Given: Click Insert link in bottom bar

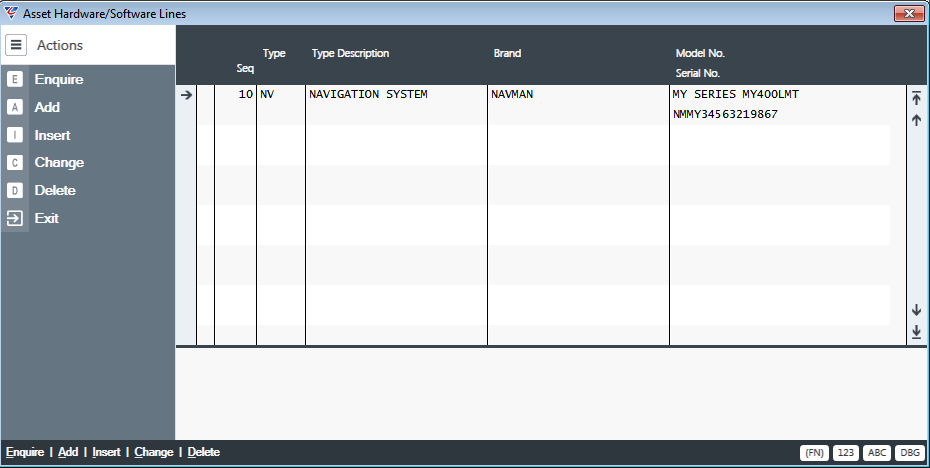Looking at the screenshot, I should coord(106,452).
